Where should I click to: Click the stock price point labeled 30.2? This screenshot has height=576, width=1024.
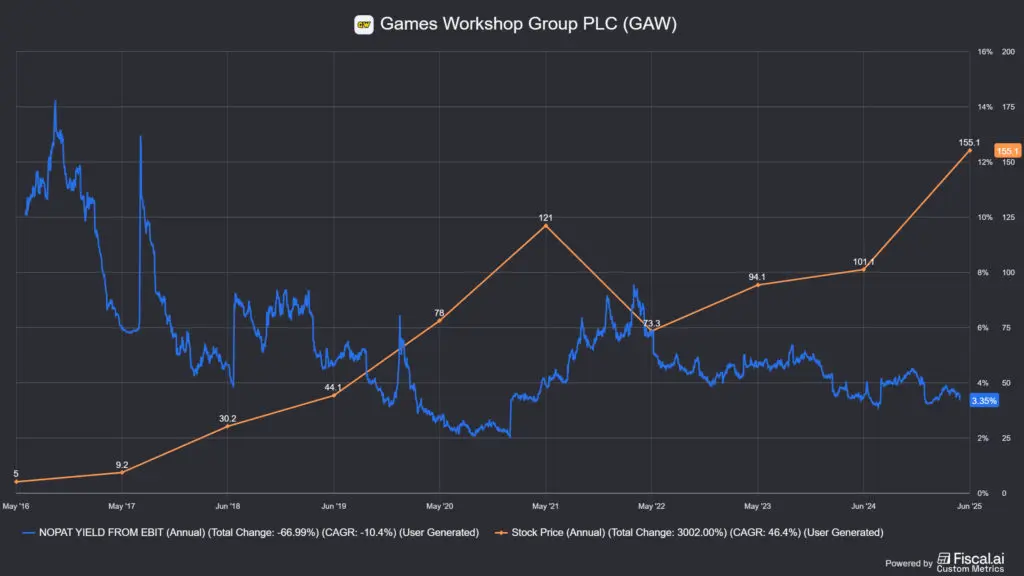(x=227, y=426)
